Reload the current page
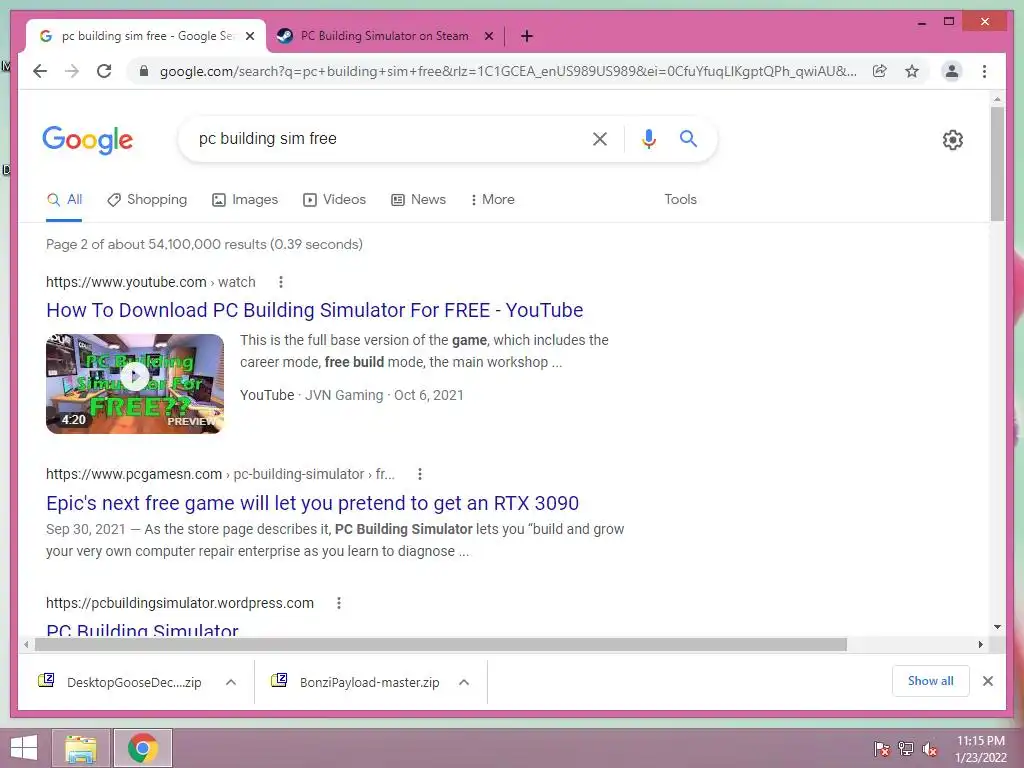The width and height of the screenshot is (1024, 768). click(x=104, y=71)
